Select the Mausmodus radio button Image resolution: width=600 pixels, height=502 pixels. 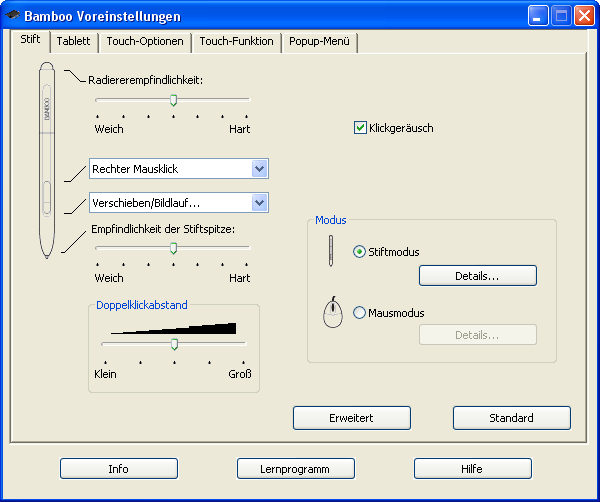click(x=360, y=313)
